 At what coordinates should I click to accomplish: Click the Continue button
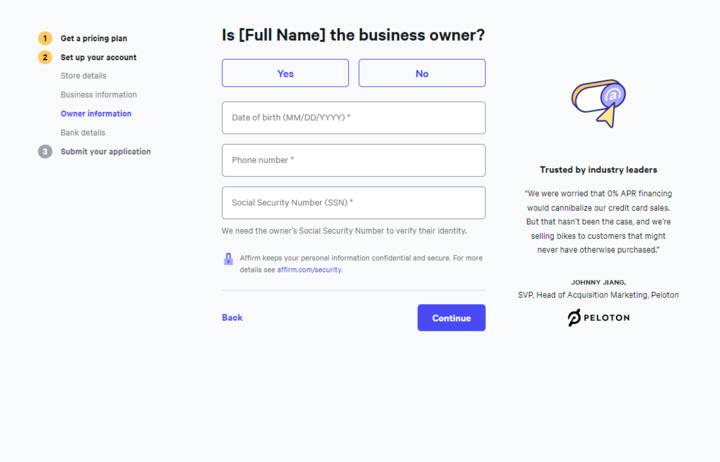(x=451, y=318)
